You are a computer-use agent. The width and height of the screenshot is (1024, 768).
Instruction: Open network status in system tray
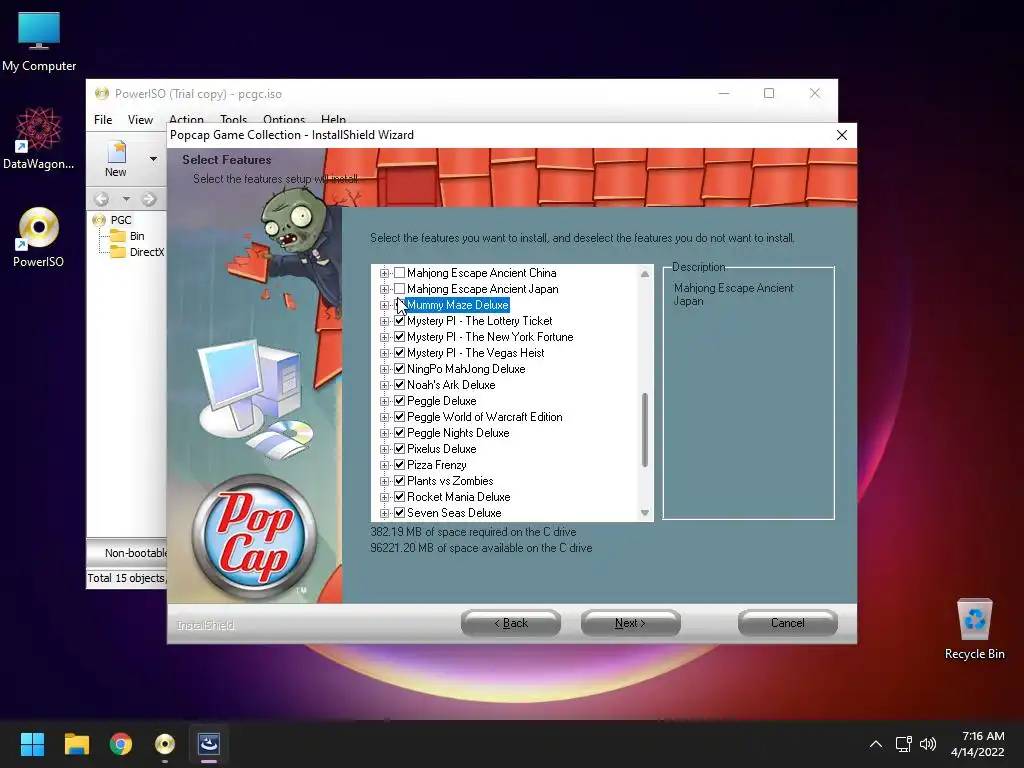point(903,744)
